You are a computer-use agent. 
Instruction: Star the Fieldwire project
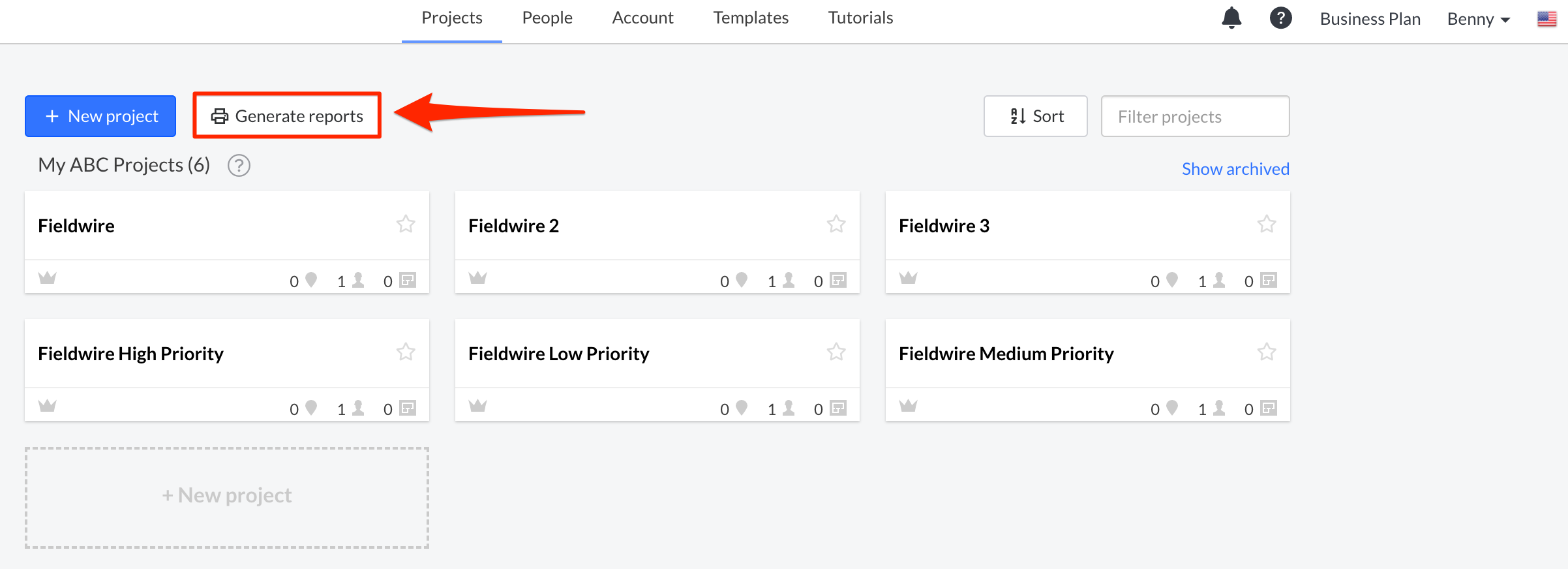(406, 224)
